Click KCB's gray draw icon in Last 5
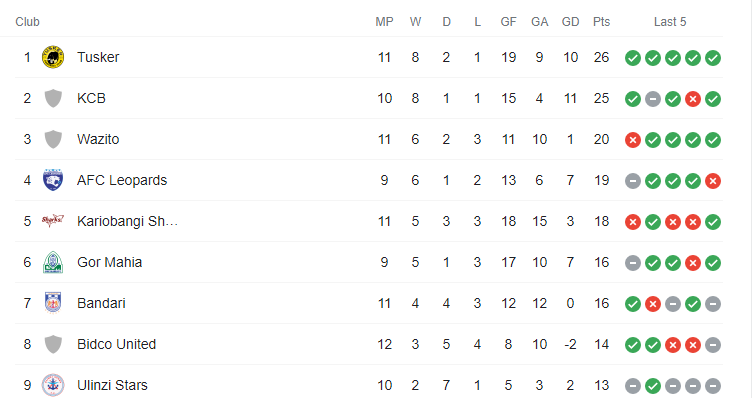The height and width of the screenshot is (398, 752). pyautogui.click(x=653, y=99)
